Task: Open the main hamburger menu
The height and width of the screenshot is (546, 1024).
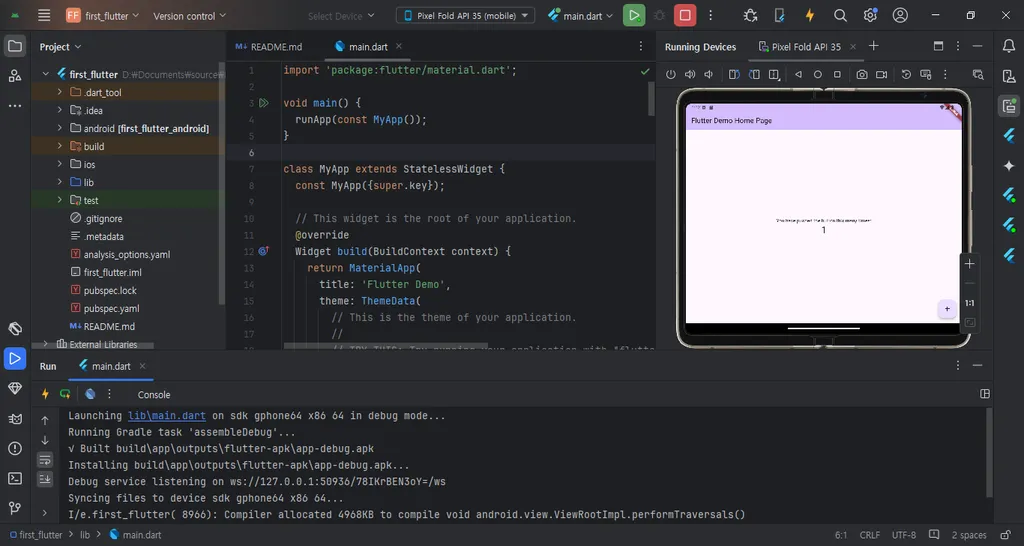Action: coord(44,16)
